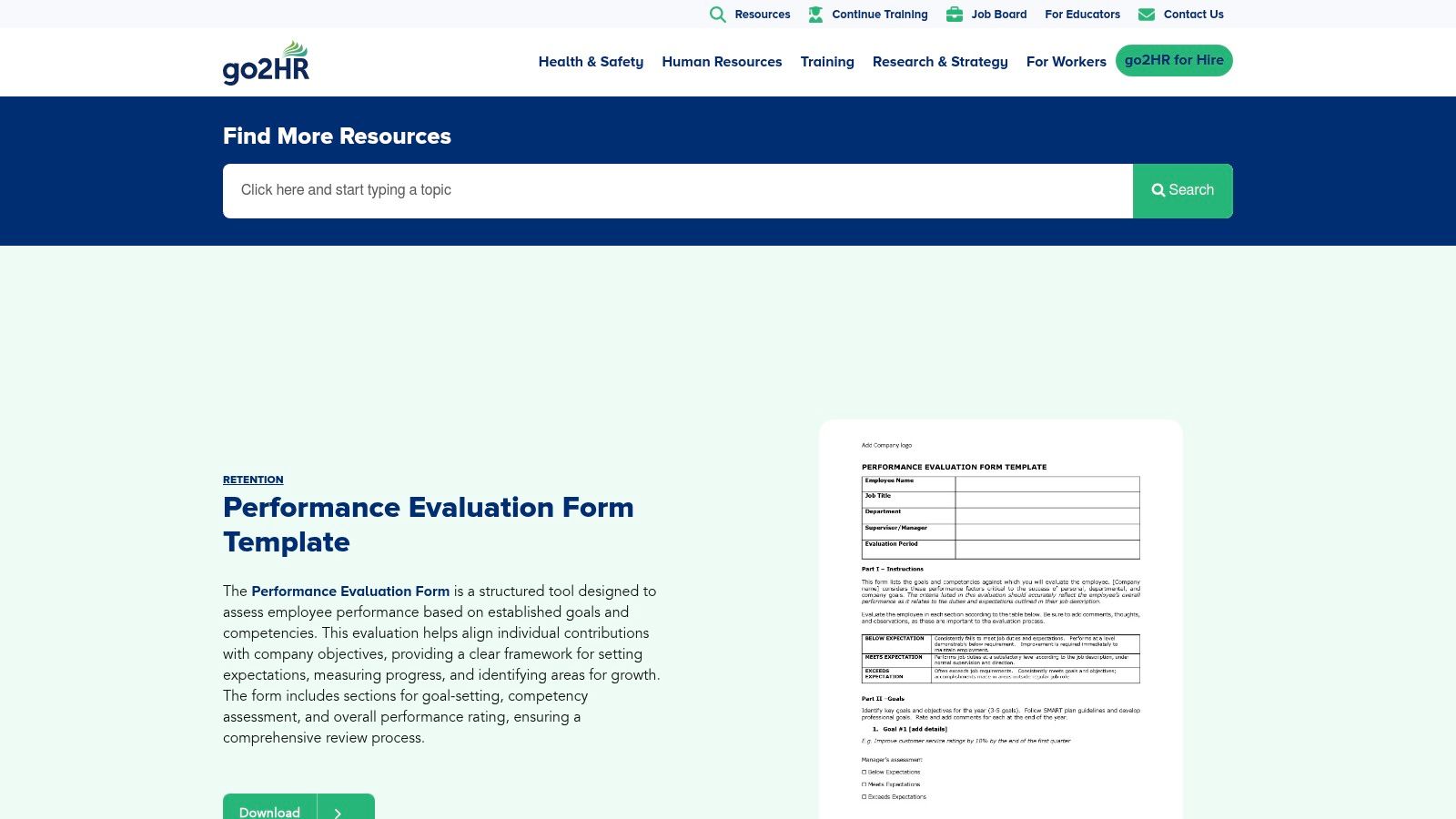Click the Job Board briefcase icon
This screenshot has width=1456, height=819.
point(954,15)
